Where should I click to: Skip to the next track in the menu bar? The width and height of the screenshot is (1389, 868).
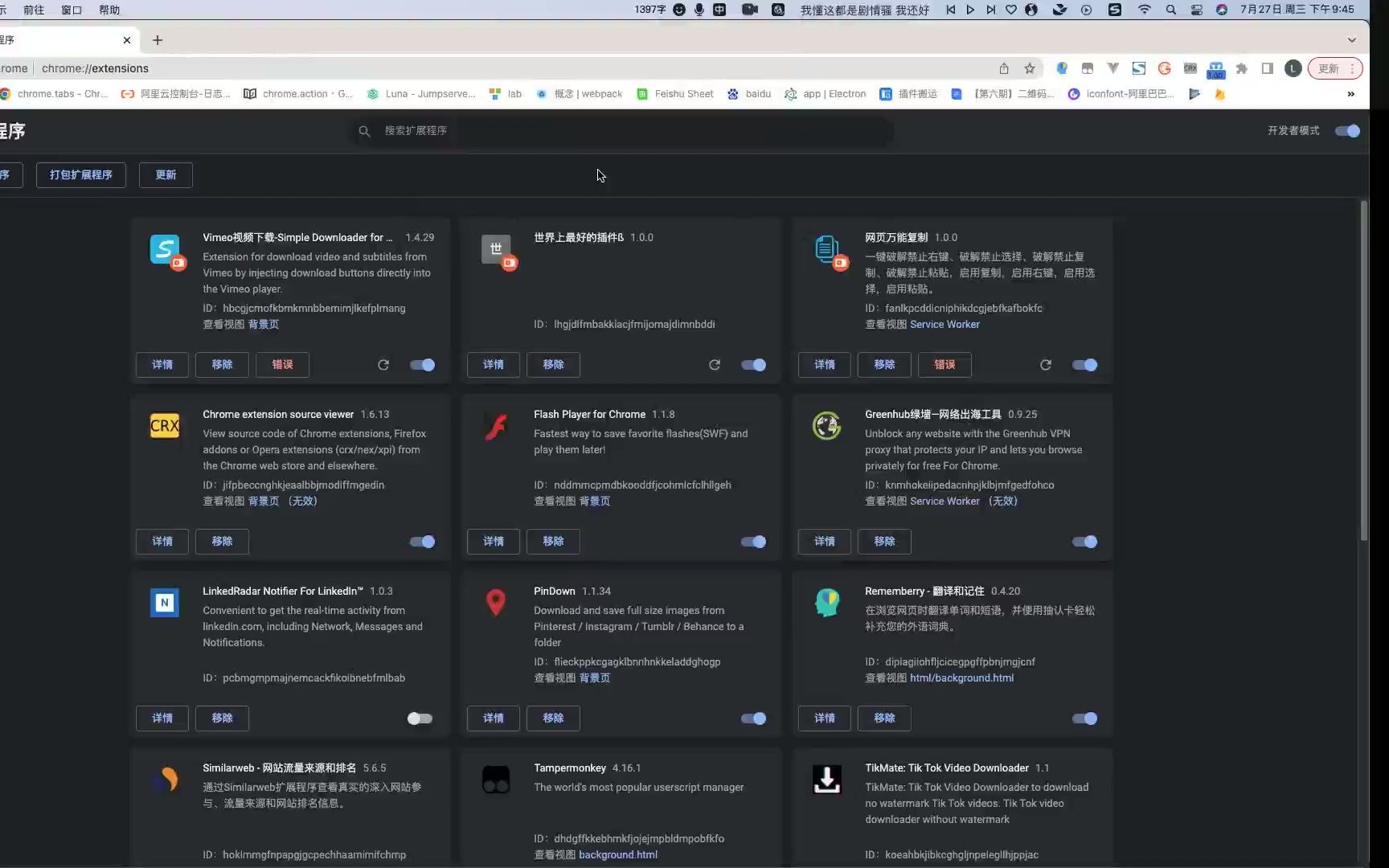(990, 10)
